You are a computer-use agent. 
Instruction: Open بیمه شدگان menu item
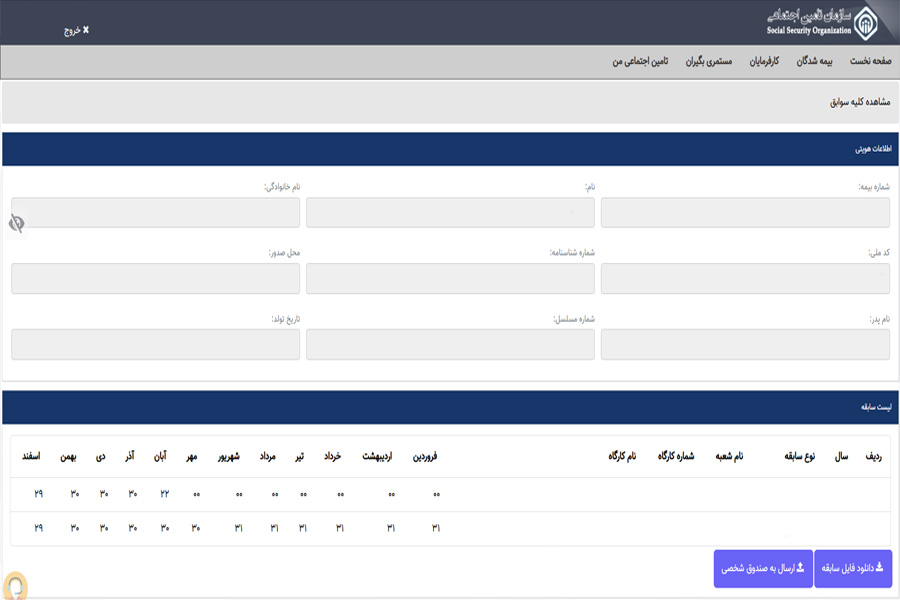[814, 61]
